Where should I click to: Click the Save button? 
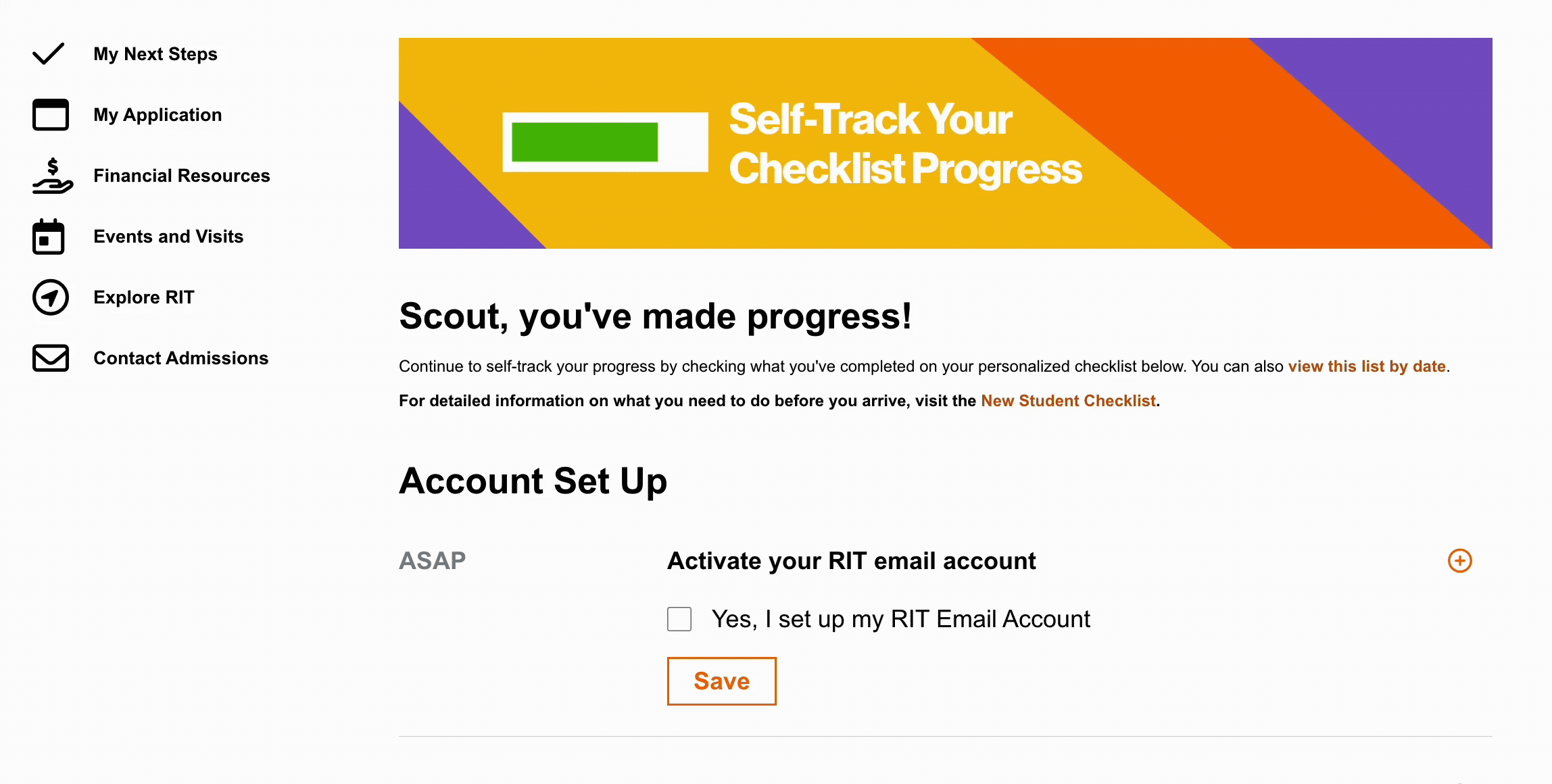coord(721,681)
